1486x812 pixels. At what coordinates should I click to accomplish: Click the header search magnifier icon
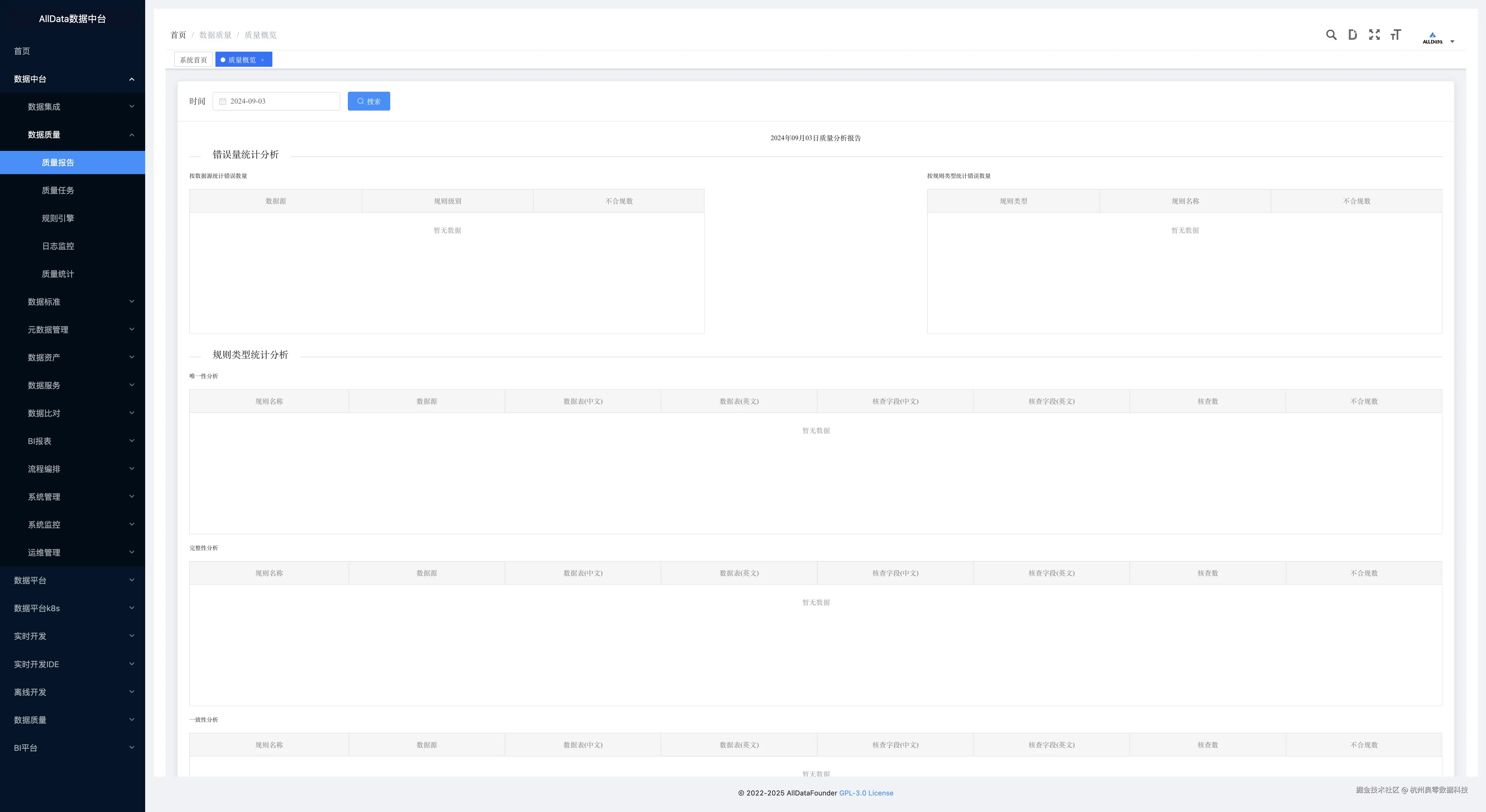point(1331,35)
